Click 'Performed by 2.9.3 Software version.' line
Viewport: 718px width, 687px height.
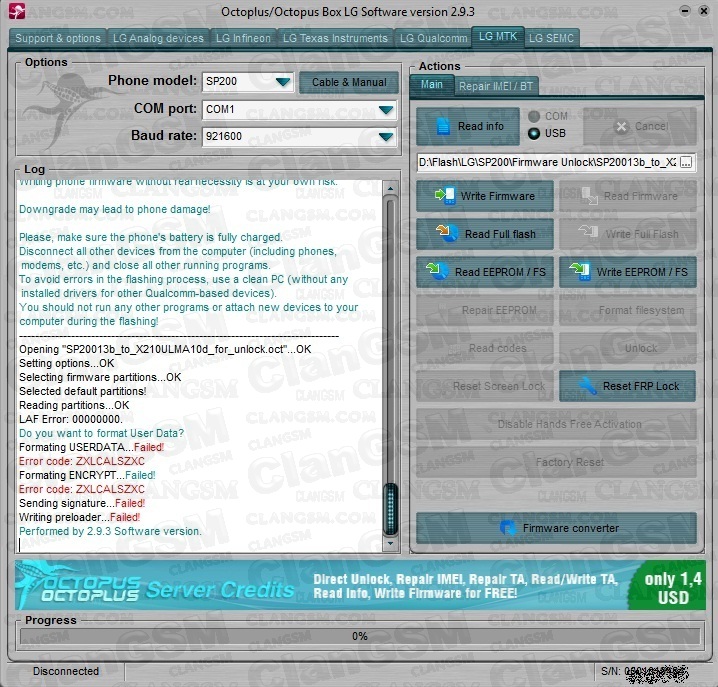pyautogui.click(x=110, y=531)
